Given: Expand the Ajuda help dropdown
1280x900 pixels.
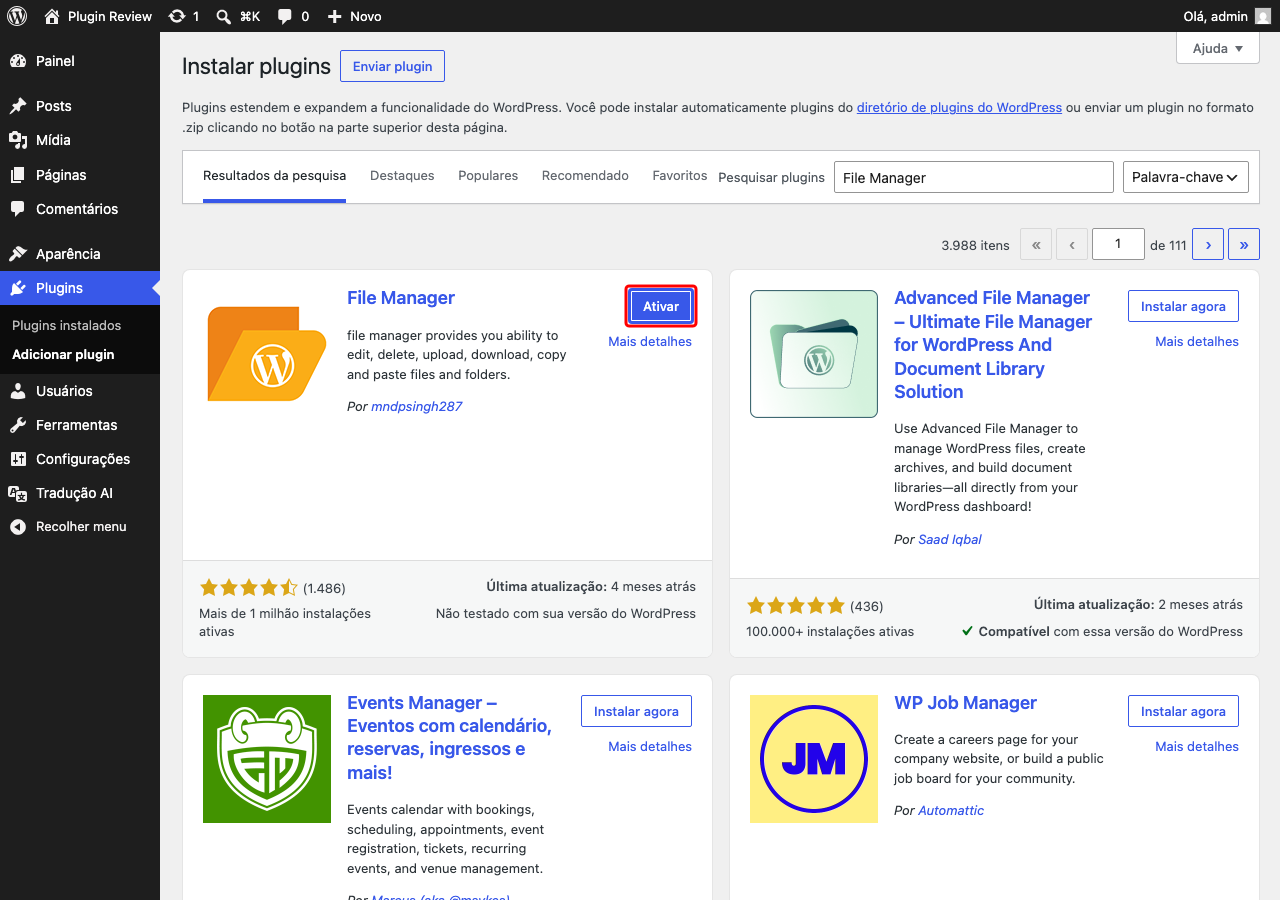Looking at the screenshot, I should (x=1218, y=48).
